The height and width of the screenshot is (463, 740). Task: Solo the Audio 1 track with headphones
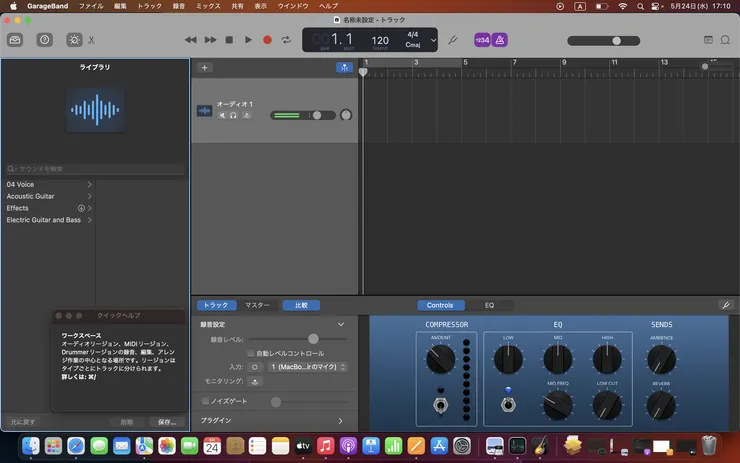coord(233,116)
